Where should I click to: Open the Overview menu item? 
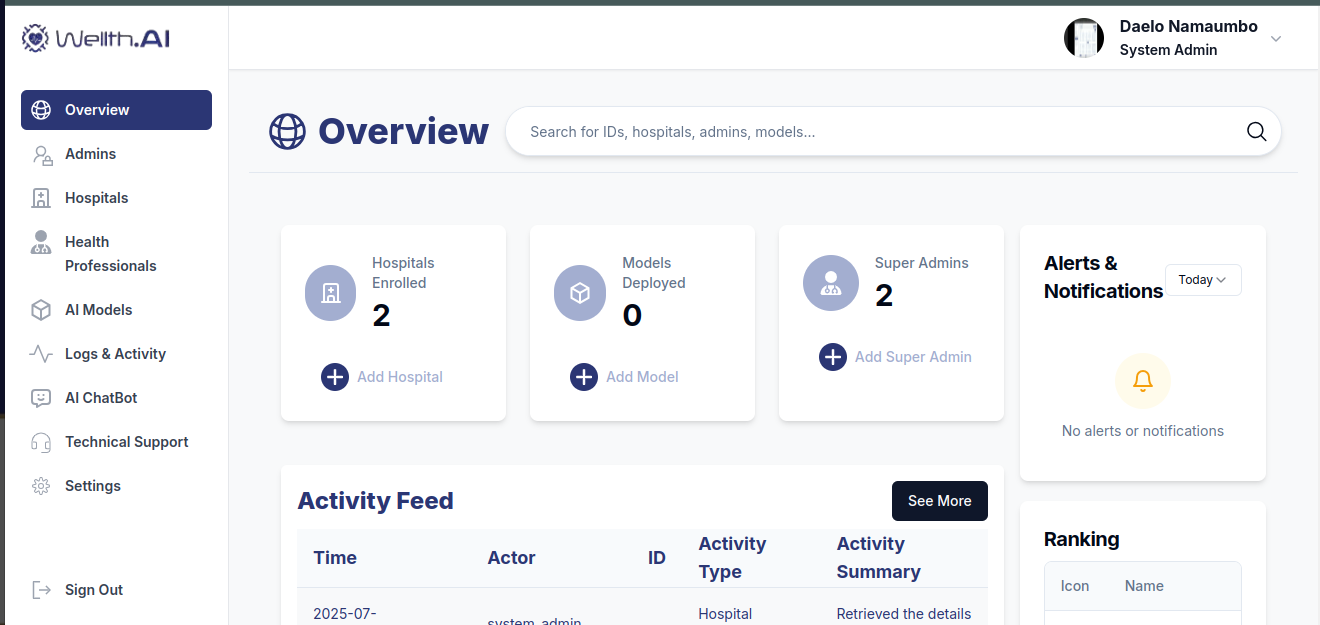[x=116, y=110]
